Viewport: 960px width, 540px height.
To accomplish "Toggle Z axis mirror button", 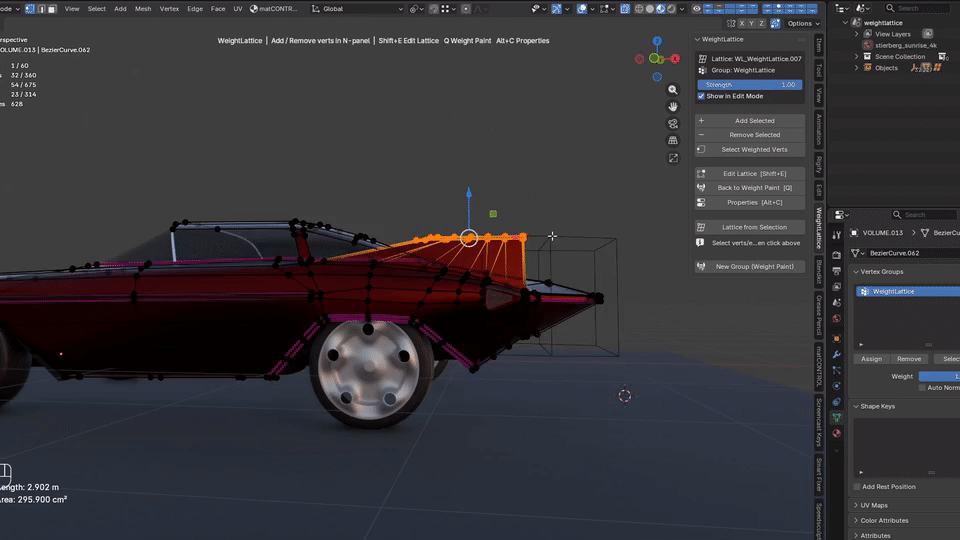I will click(761, 23).
